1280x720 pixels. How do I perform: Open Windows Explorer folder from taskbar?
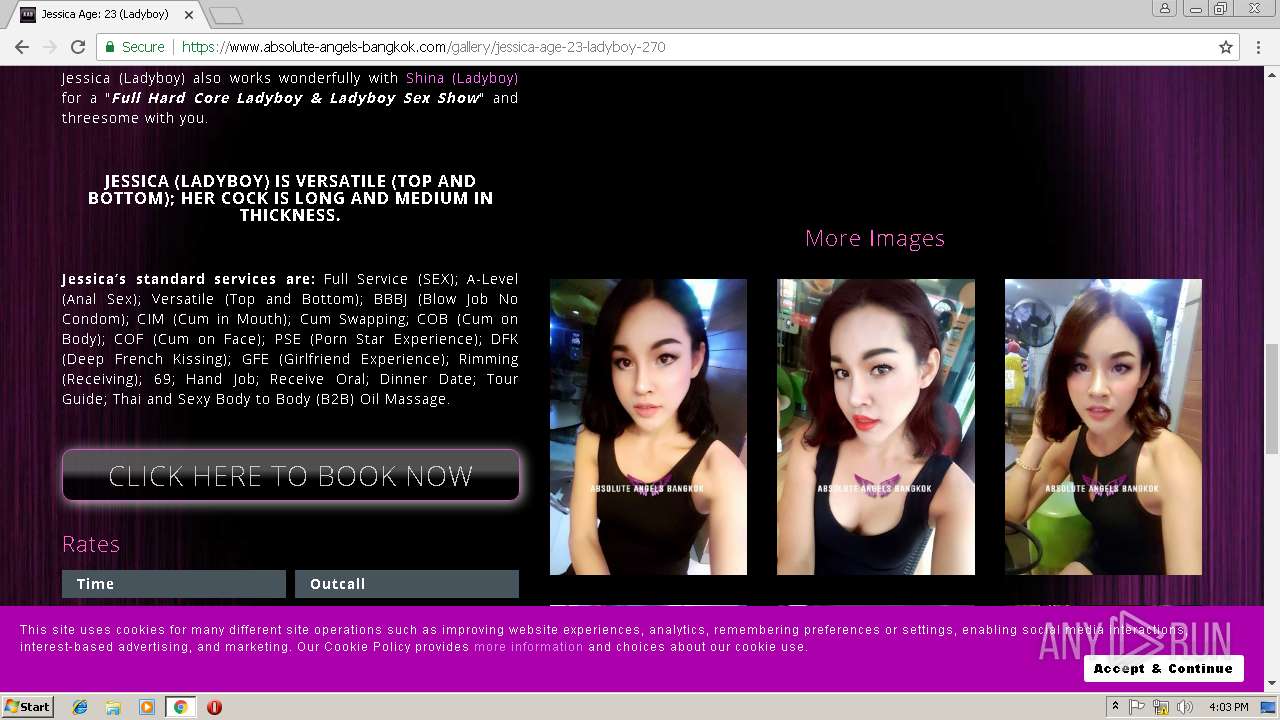[113, 707]
